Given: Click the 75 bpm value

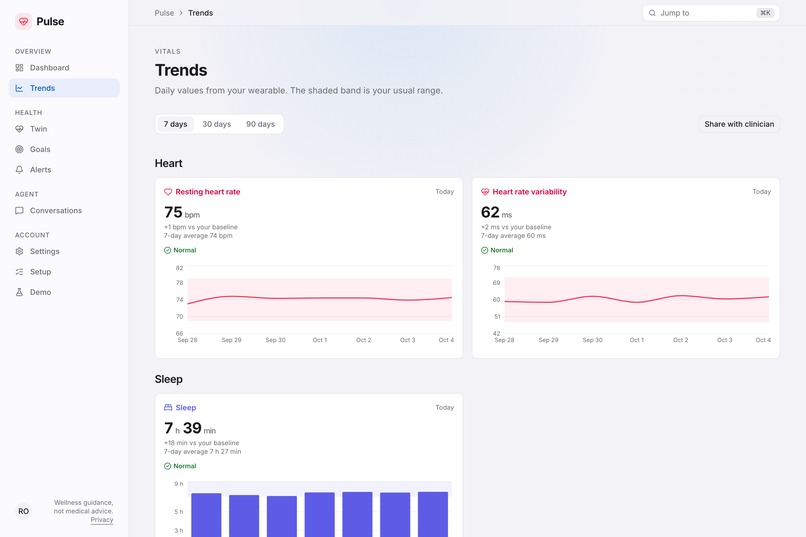Looking at the screenshot, I should point(182,212).
